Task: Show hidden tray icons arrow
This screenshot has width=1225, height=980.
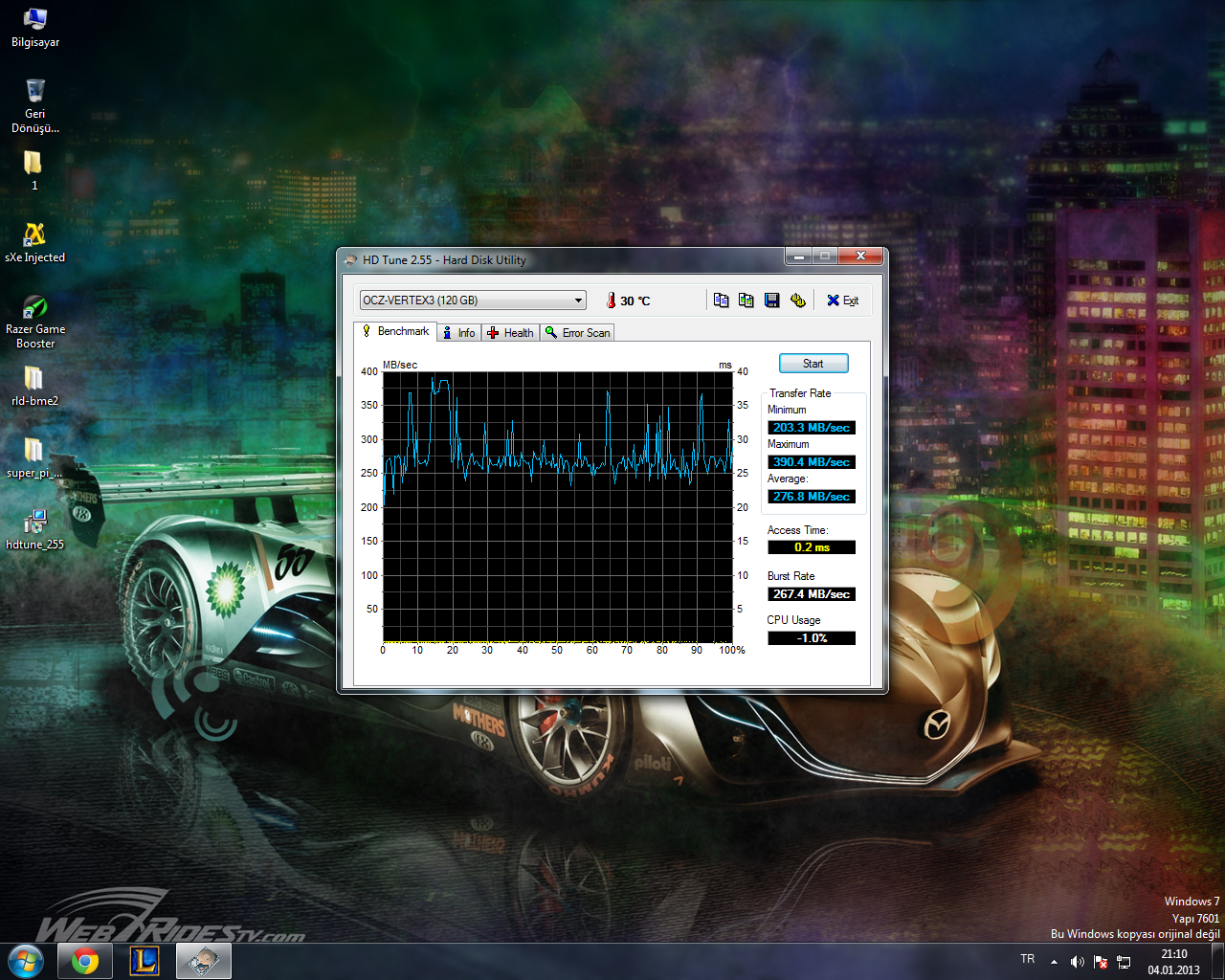Action: 1054,961
